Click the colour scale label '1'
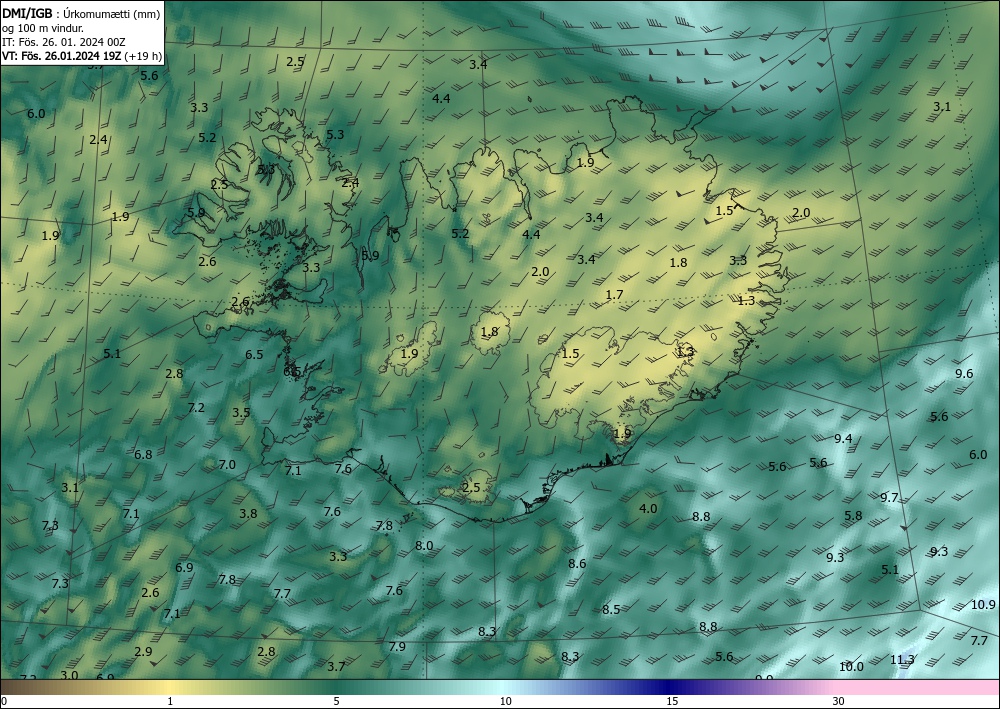The height and width of the screenshot is (709, 1000). coord(170,702)
